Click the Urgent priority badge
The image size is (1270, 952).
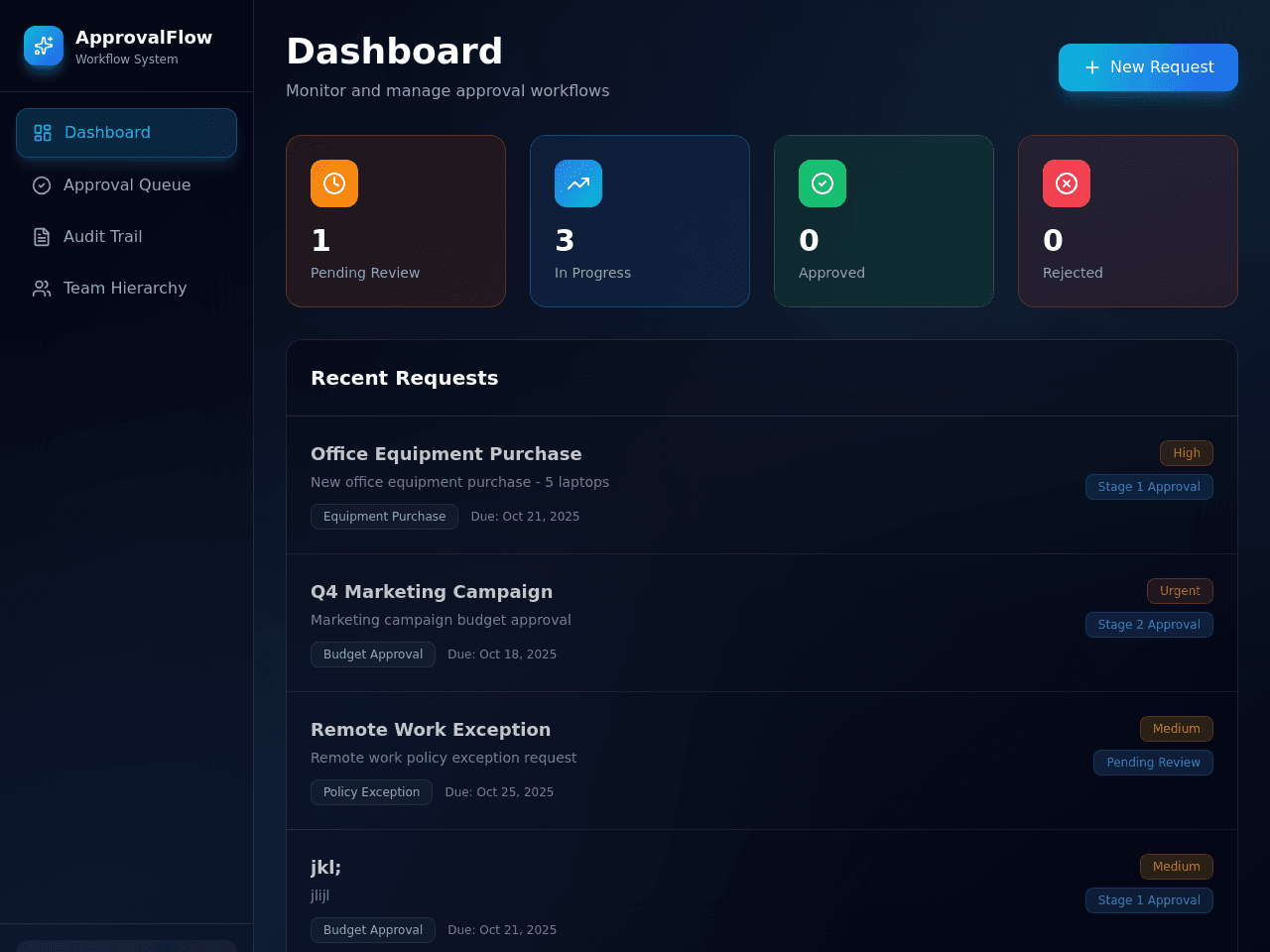coord(1180,591)
